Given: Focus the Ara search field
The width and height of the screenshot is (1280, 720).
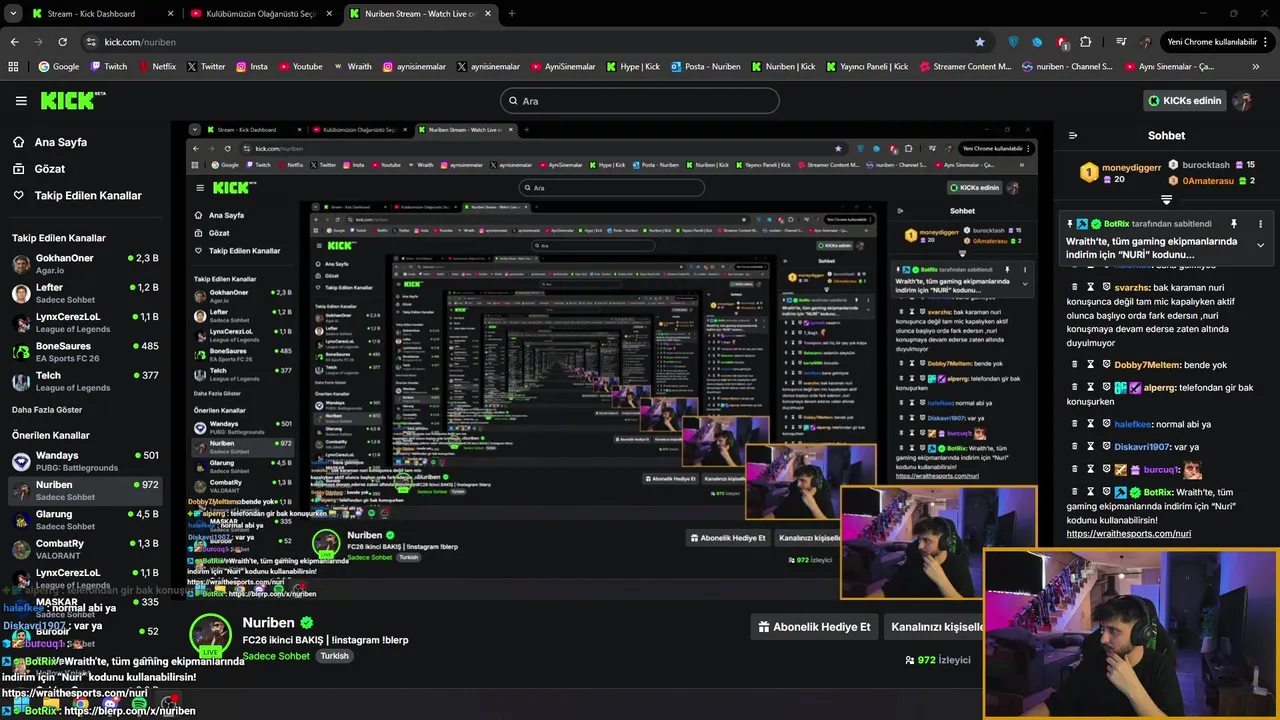Looking at the screenshot, I should click(x=639, y=100).
